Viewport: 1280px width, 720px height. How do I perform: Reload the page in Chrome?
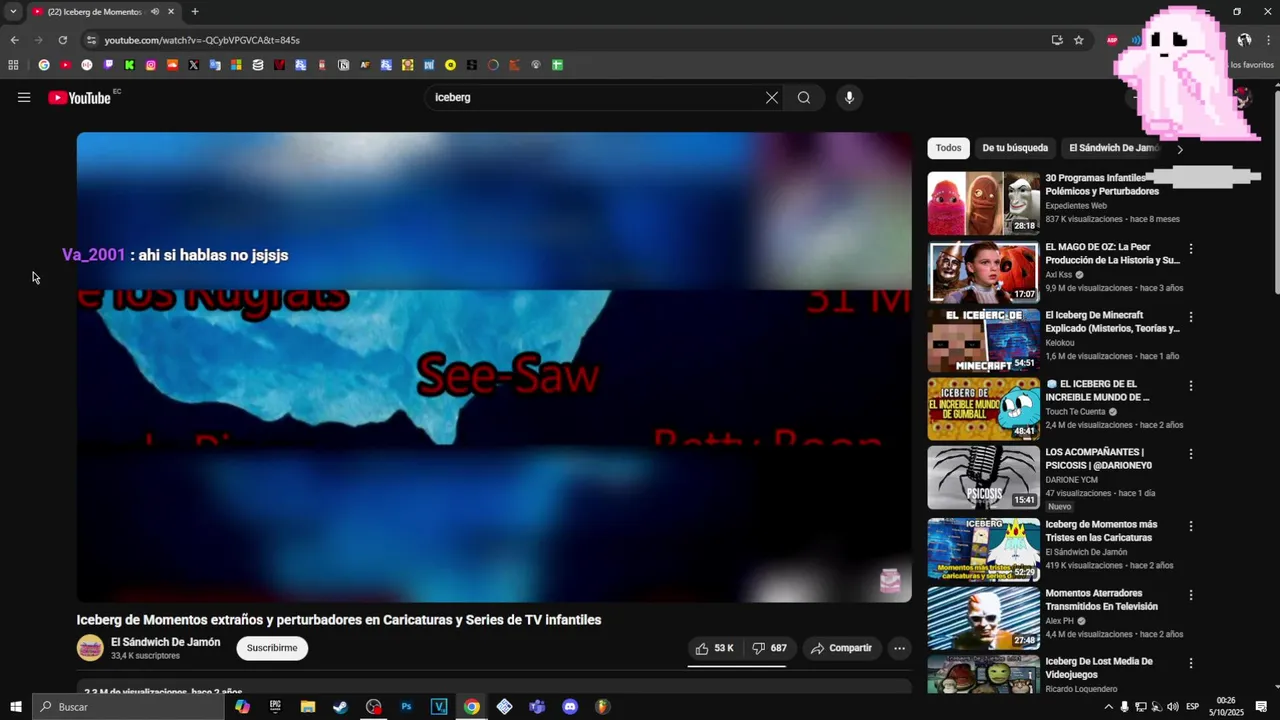click(62, 40)
